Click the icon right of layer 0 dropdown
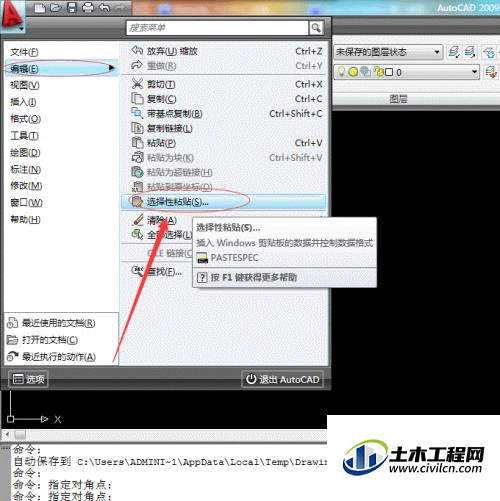 [491, 72]
